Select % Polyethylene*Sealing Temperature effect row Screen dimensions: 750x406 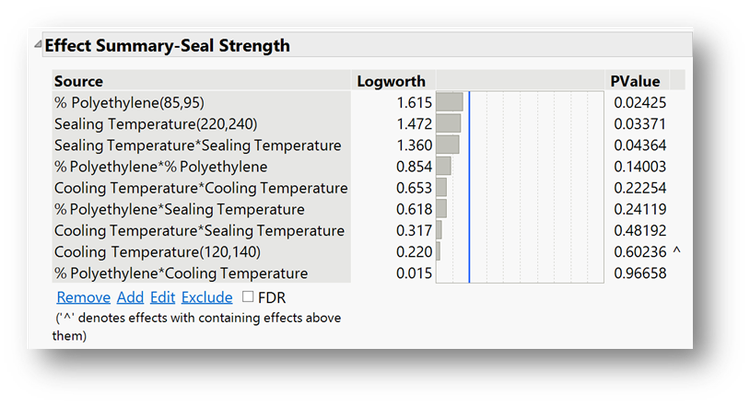tap(179, 209)
